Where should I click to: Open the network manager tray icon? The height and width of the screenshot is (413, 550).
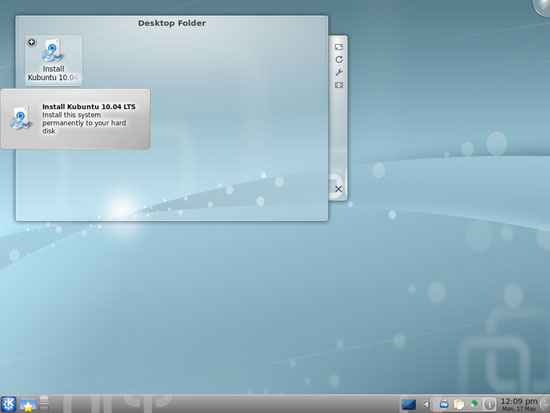coord(444,404)
